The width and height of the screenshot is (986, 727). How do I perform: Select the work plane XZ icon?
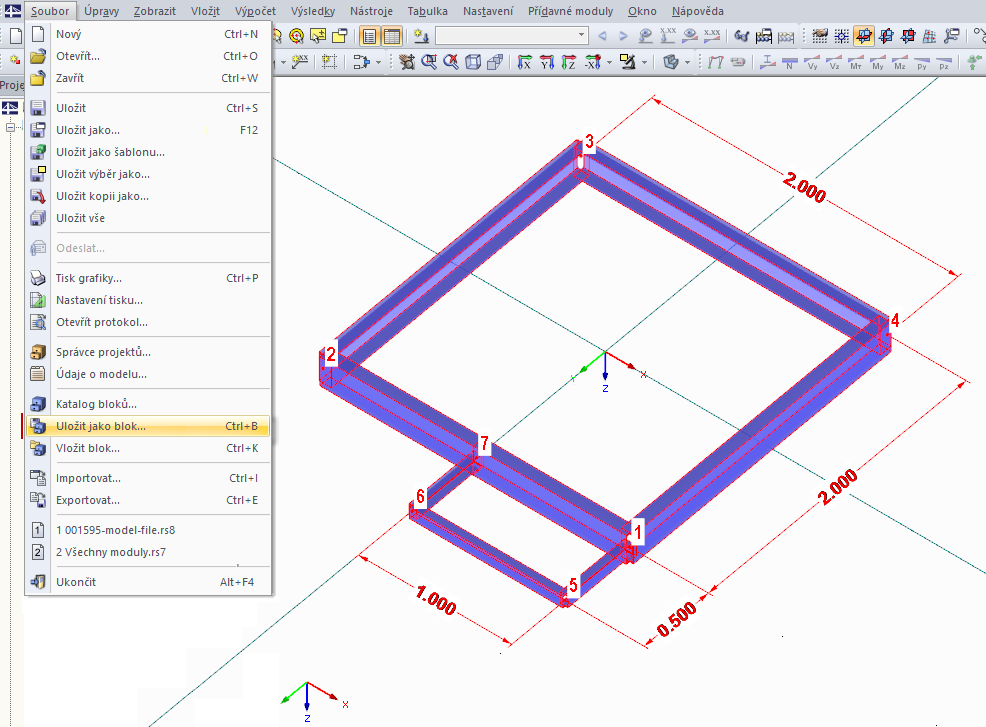[x=907, y=36]
